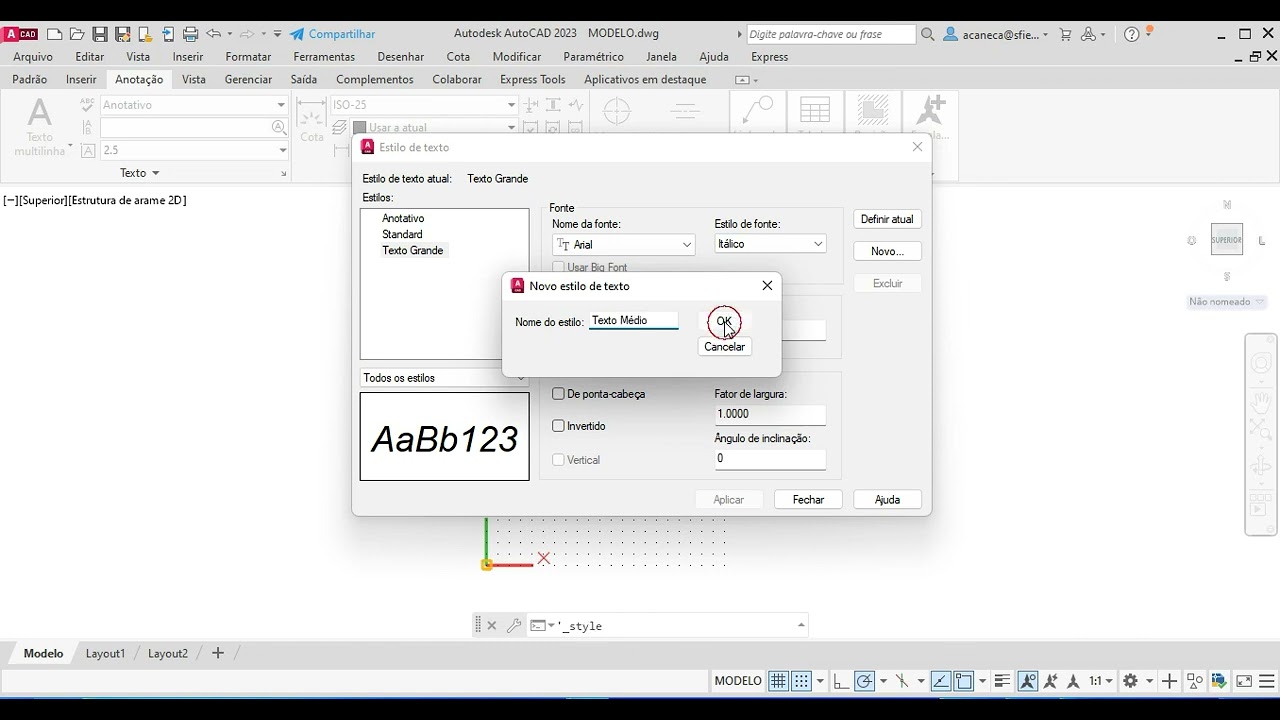
Task: Open the Autodesk App Store cart icon
Action: tap(1065, 34)
